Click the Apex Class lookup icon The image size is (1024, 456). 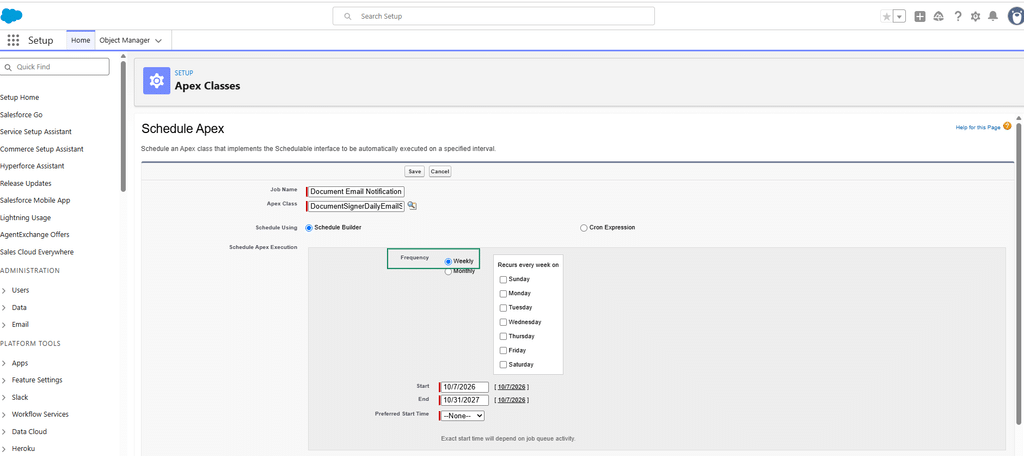pyautogui.click(x=411, y=205)
